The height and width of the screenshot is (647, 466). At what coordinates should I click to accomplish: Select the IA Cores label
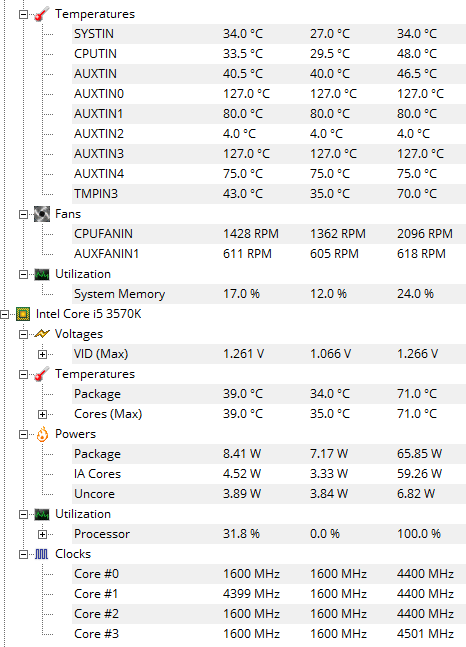[97, 474]
